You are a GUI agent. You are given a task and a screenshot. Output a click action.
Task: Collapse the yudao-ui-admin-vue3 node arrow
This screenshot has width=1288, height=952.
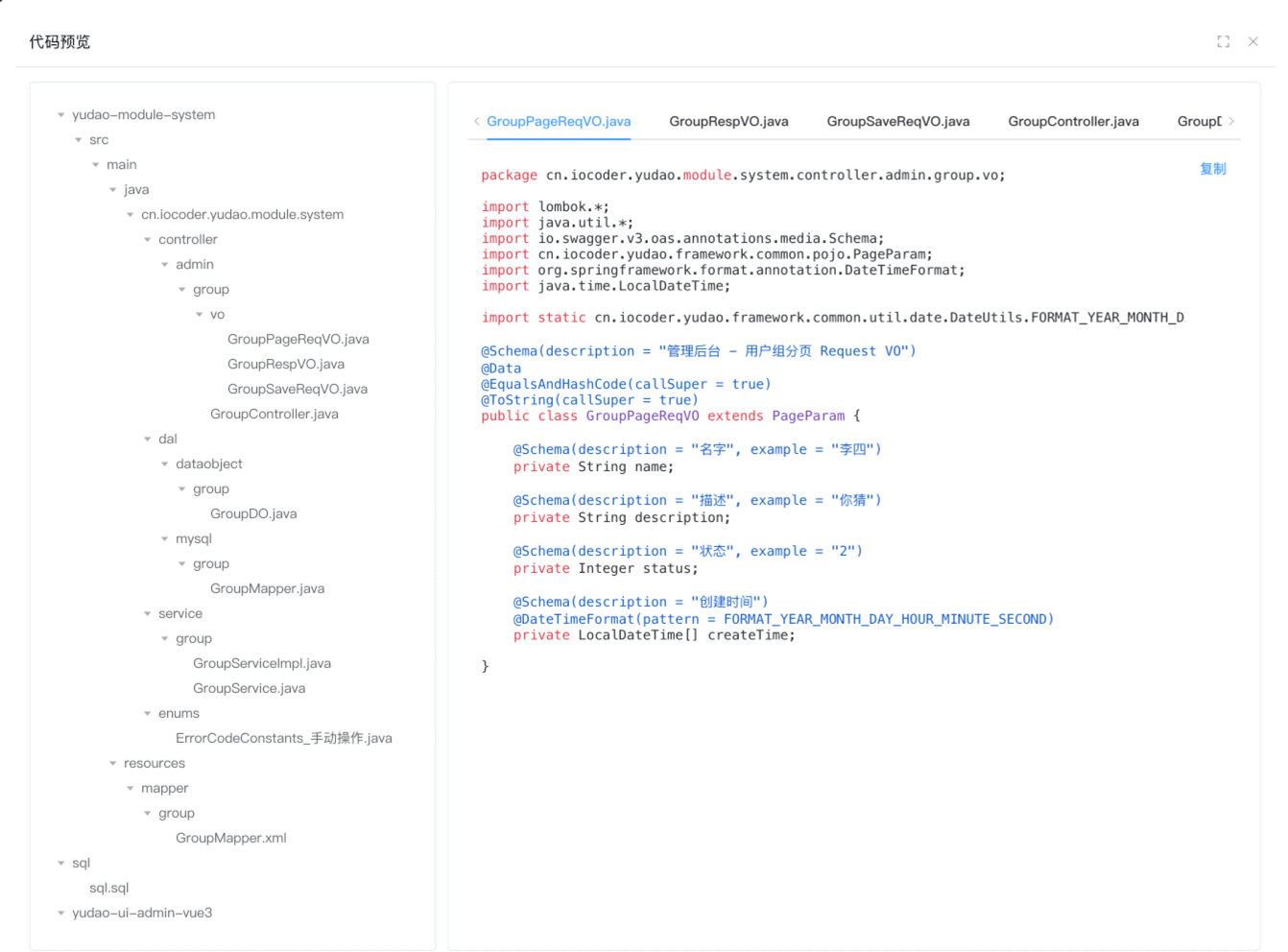pyautogui.click(x=61, y=914)
